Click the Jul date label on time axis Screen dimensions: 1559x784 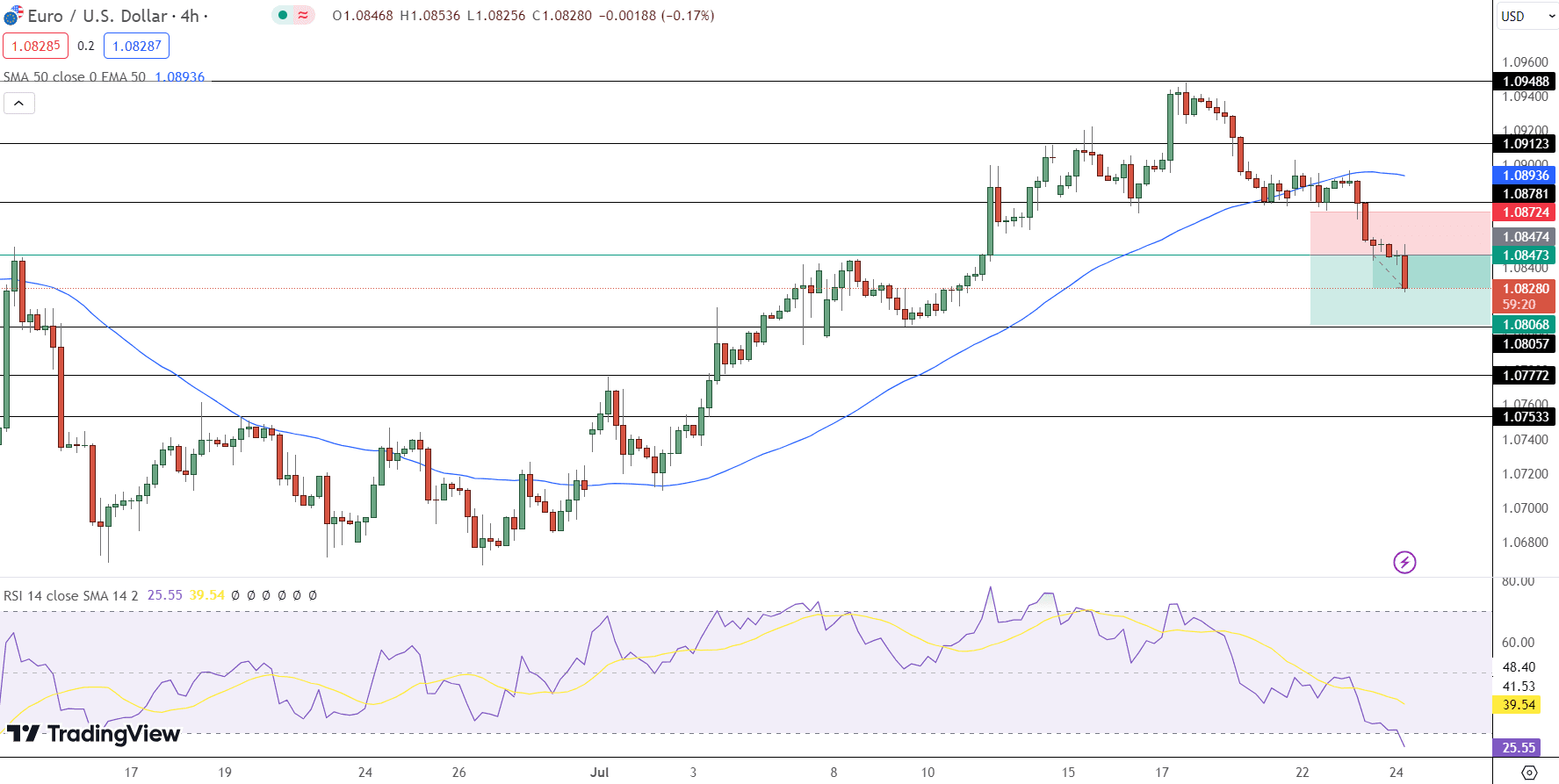(600, 773)
